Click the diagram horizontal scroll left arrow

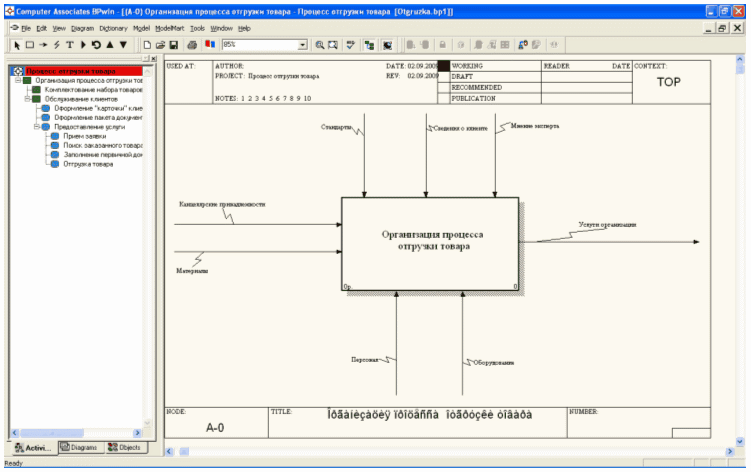pyautogui.click(x=169, y=451)
